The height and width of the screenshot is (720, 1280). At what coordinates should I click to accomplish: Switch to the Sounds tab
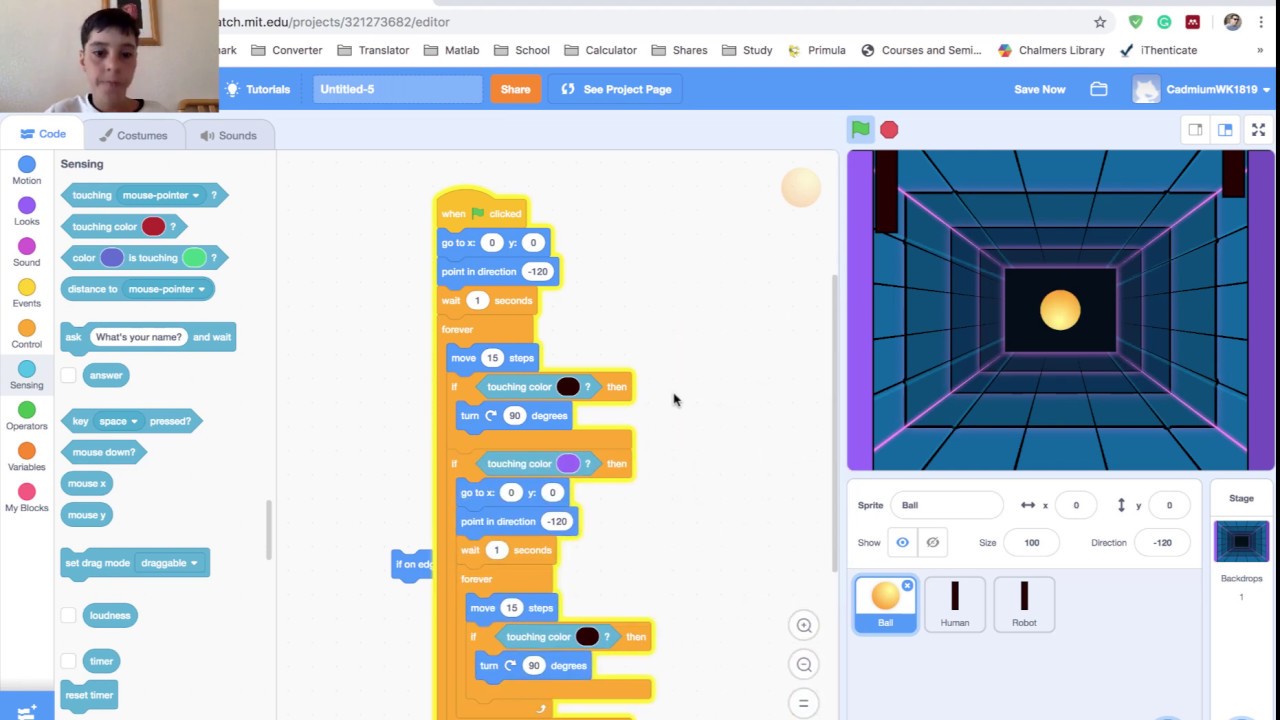pos(228,135)
